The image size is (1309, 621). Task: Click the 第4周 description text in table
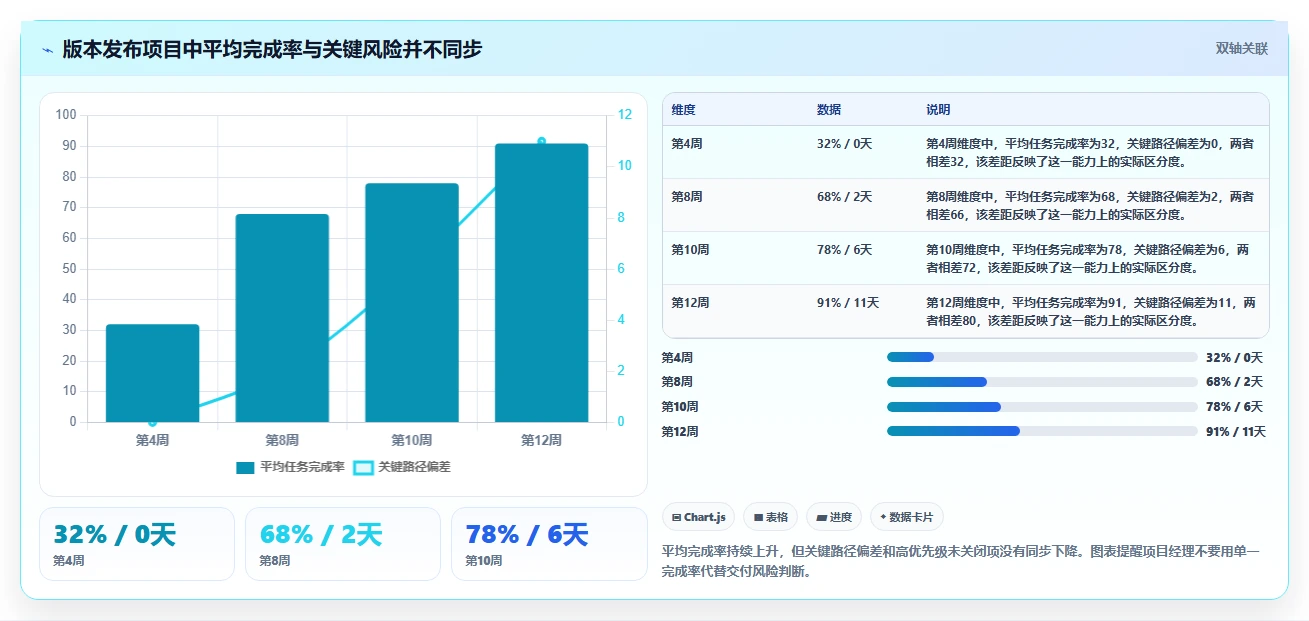[1090, 152]
